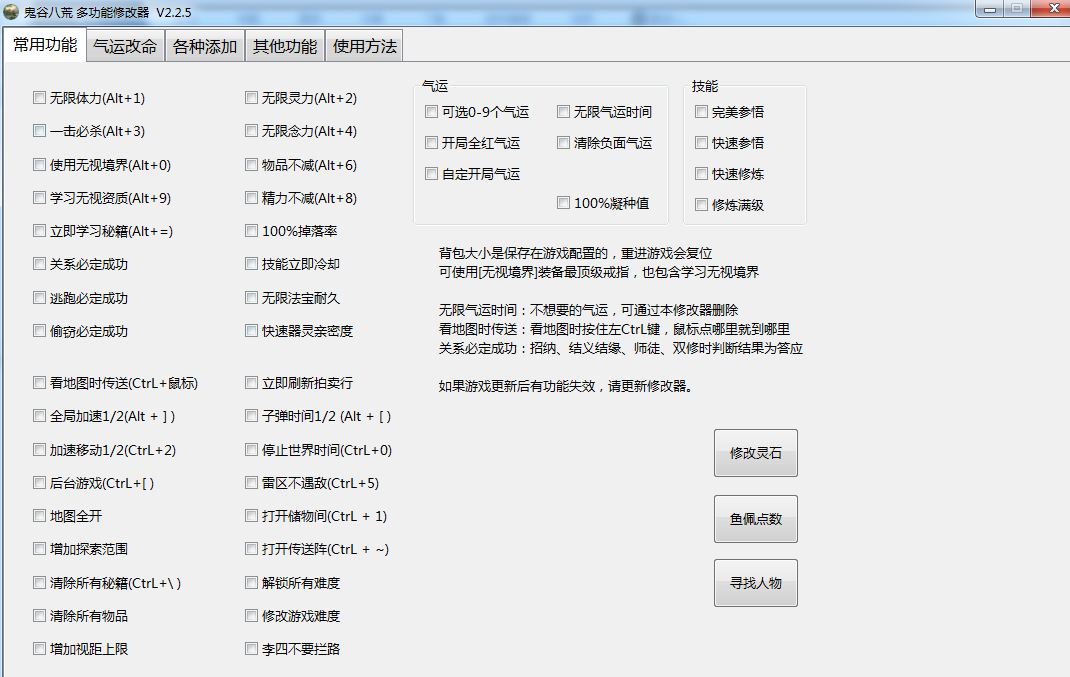Click the 鬼谷八荒 title bar app icon
The height and width of the screenshot is (677, 1070).
[x=11, y=12]
